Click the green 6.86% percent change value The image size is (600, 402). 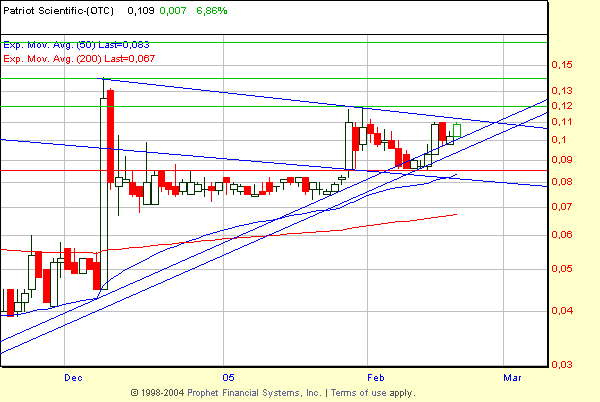[208, 11]
